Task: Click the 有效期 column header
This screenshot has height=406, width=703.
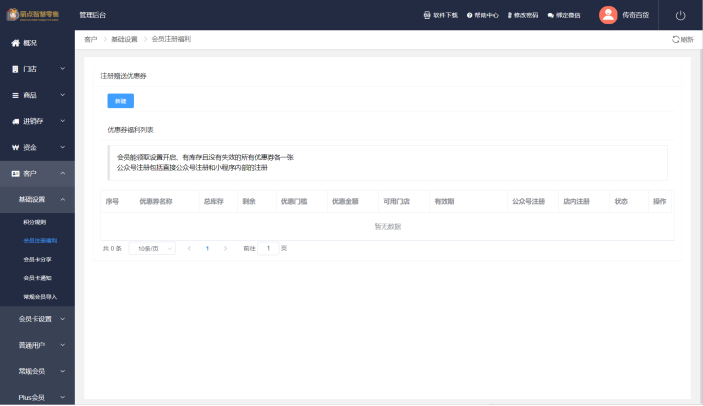Action: point(444,202)
